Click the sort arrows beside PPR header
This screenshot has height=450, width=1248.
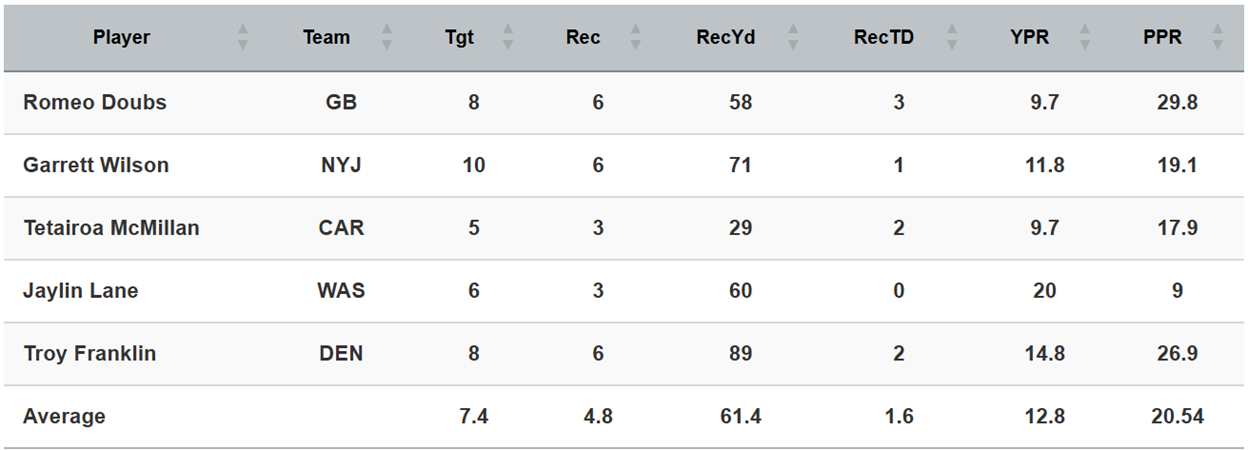pos(1217,38)
